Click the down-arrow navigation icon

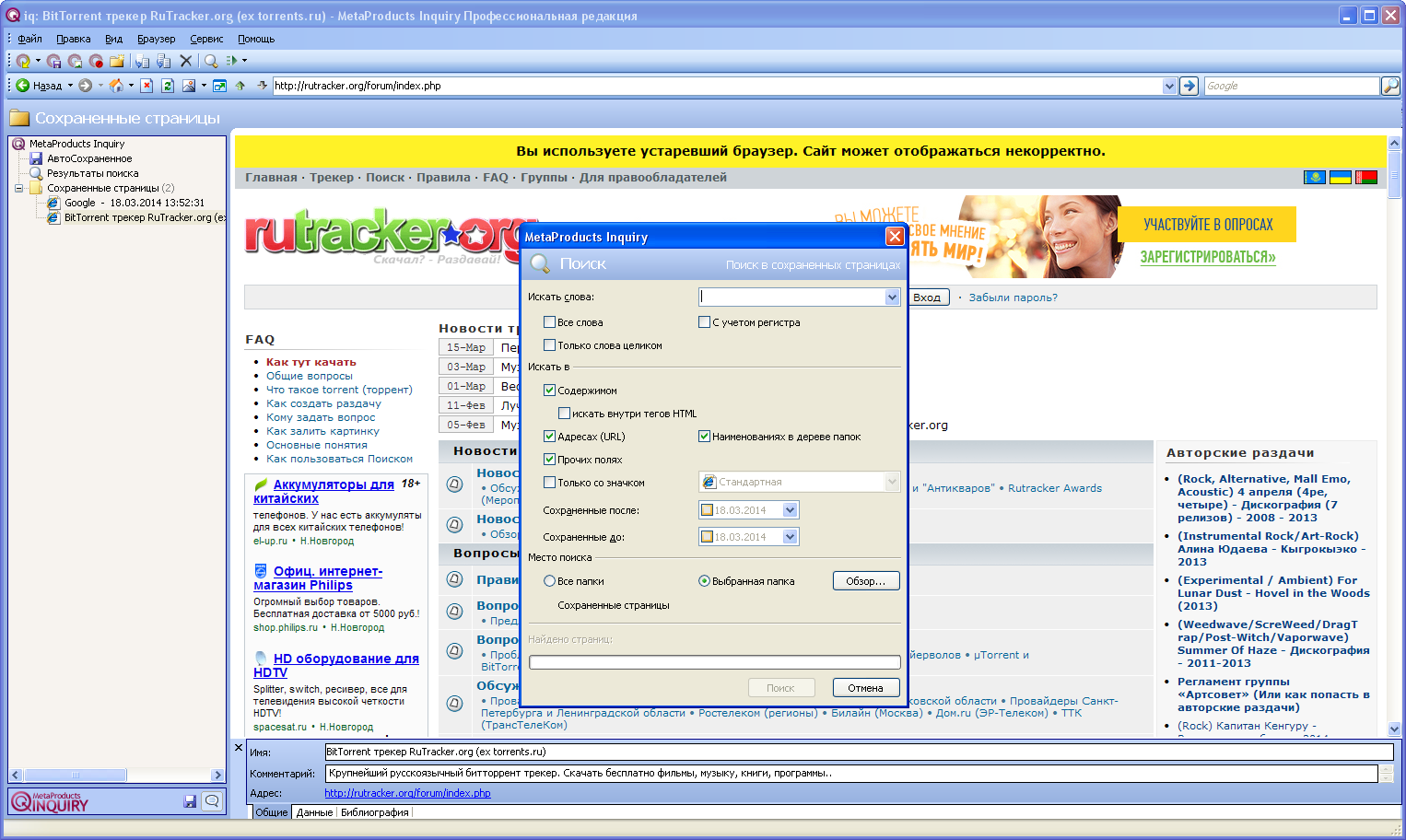pyautogui.click(x=262, y=86)
